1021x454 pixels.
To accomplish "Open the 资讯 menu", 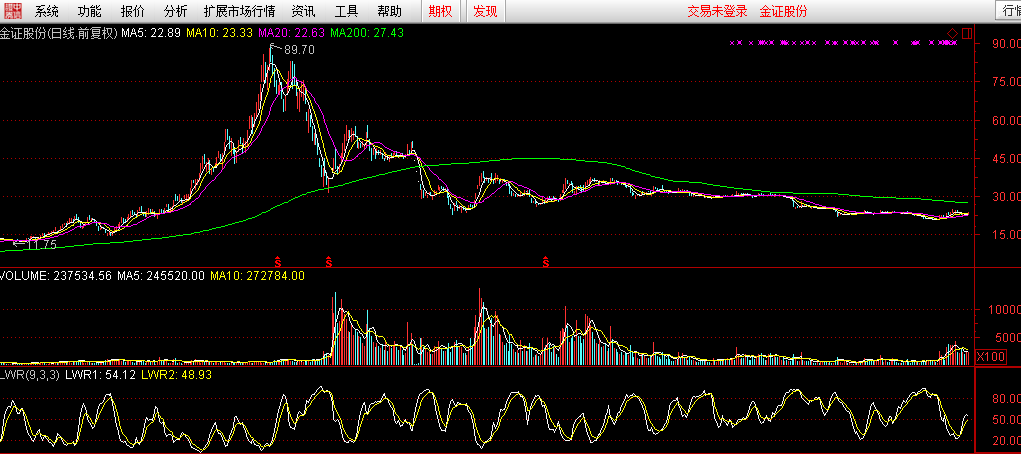I will click(303, 11).
